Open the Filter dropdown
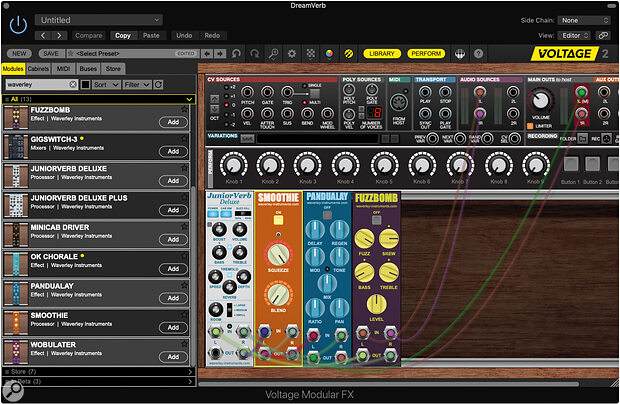Image resolution: width=620 pixels, height=404 pixels. point(136,85)
